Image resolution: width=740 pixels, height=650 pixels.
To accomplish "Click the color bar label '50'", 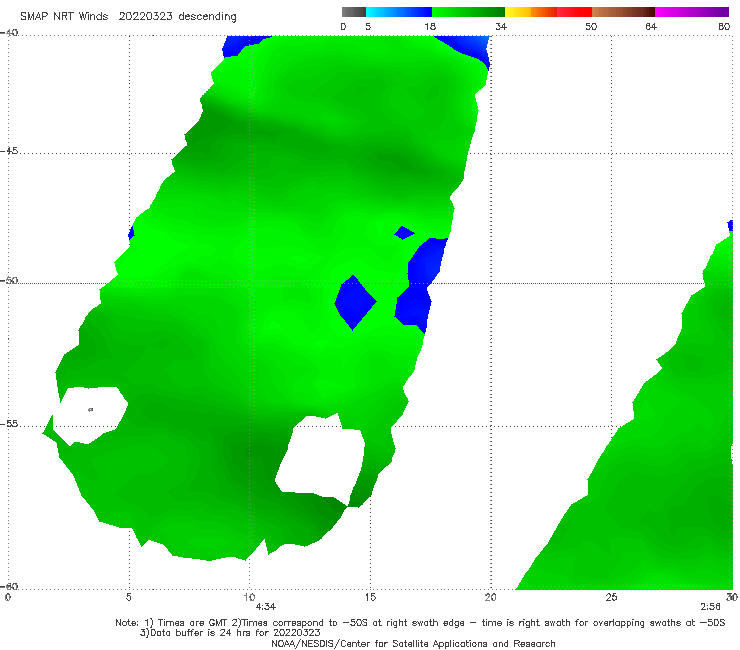I will 591,26.
